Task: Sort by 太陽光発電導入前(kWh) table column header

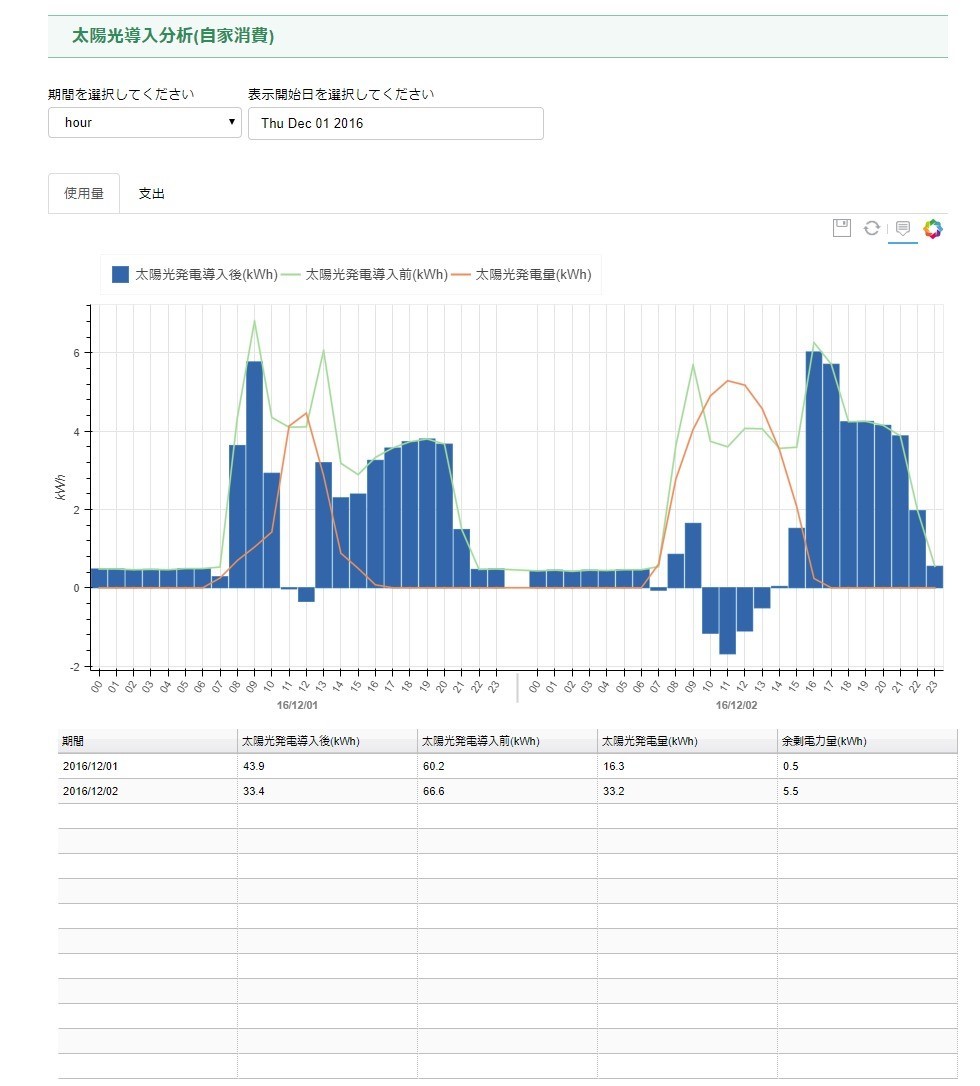Action: [x=507, y=741]
